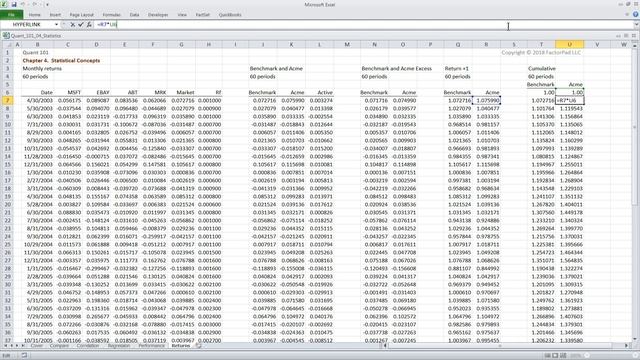Image resolution: width=640 pixels, height=360 pixels.
Task: Click the 'Benchmark and Acme Excess' label
Action: click(396, 69)
